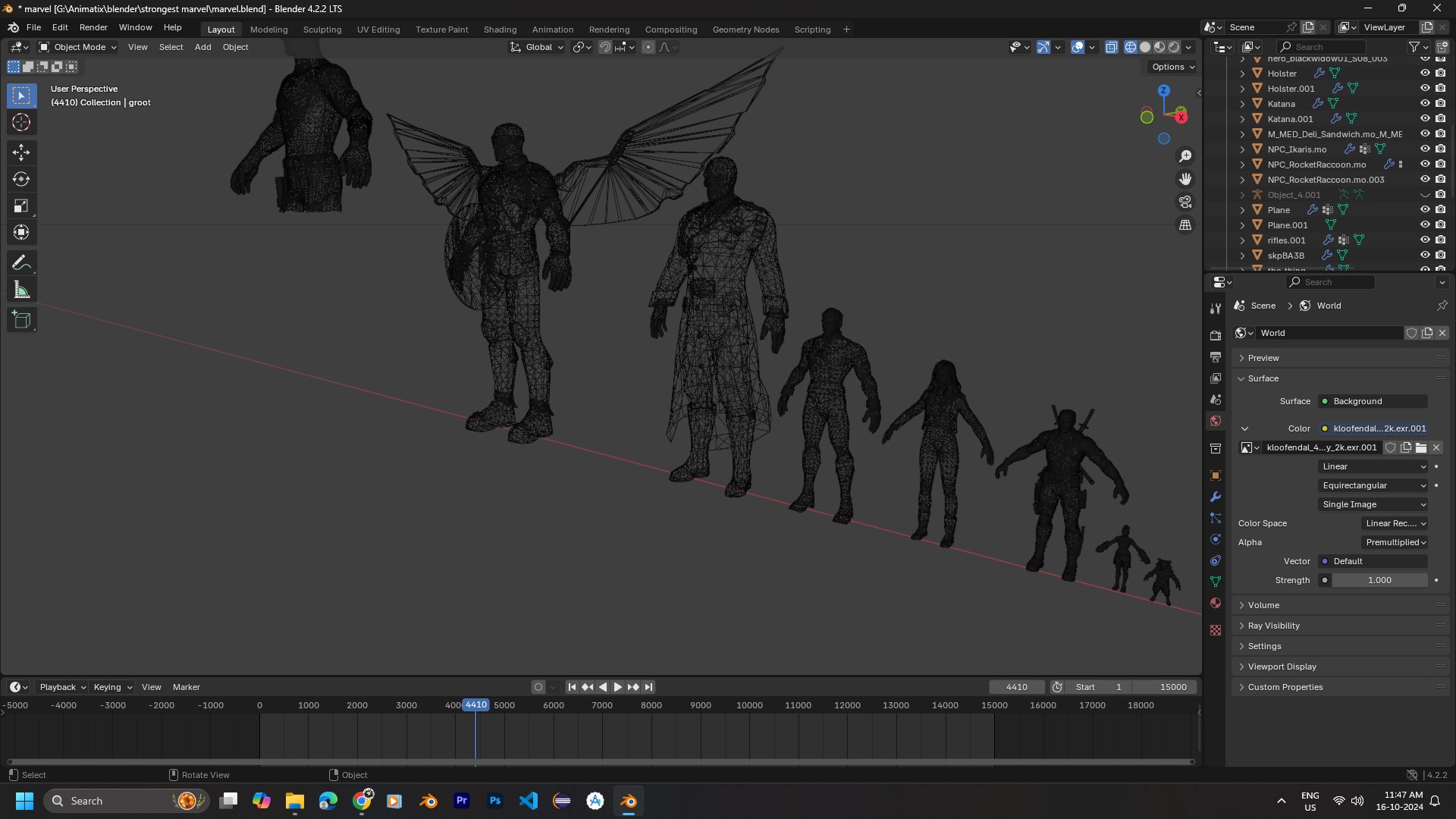1456x819 pixels.
Task: Expand Holster.001 in outliner
Action: 1242,89
